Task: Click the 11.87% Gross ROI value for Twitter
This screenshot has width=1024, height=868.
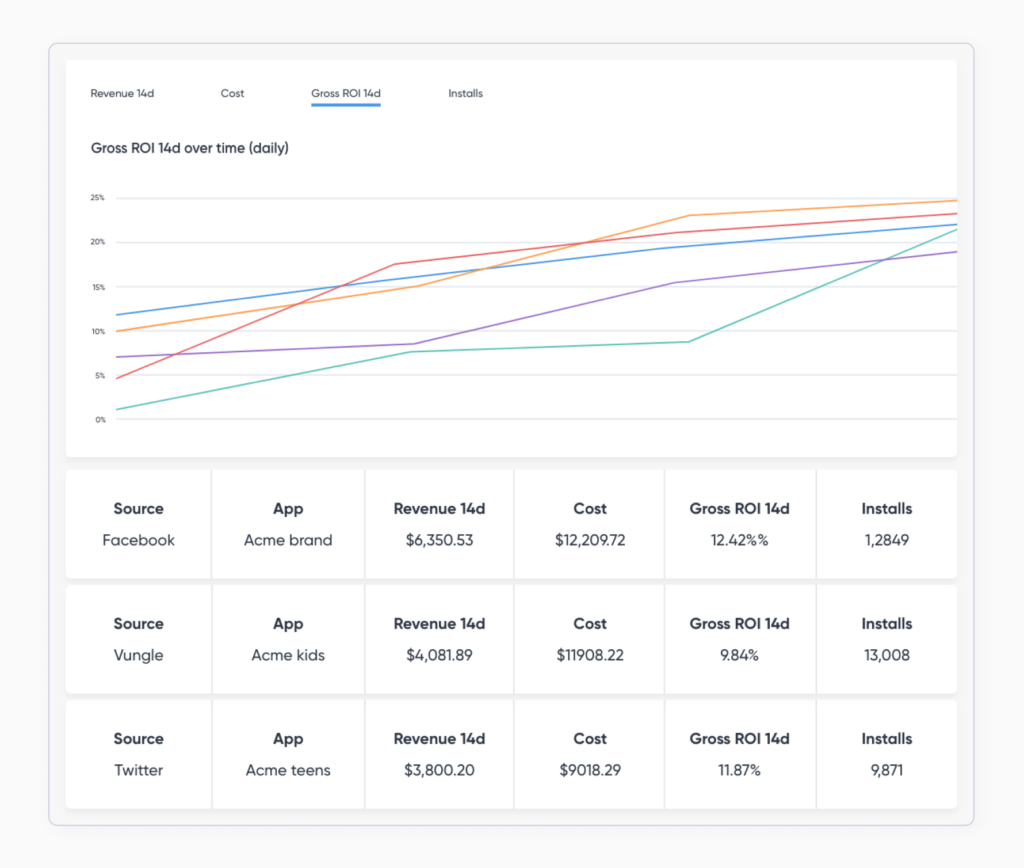Action: 739,770
